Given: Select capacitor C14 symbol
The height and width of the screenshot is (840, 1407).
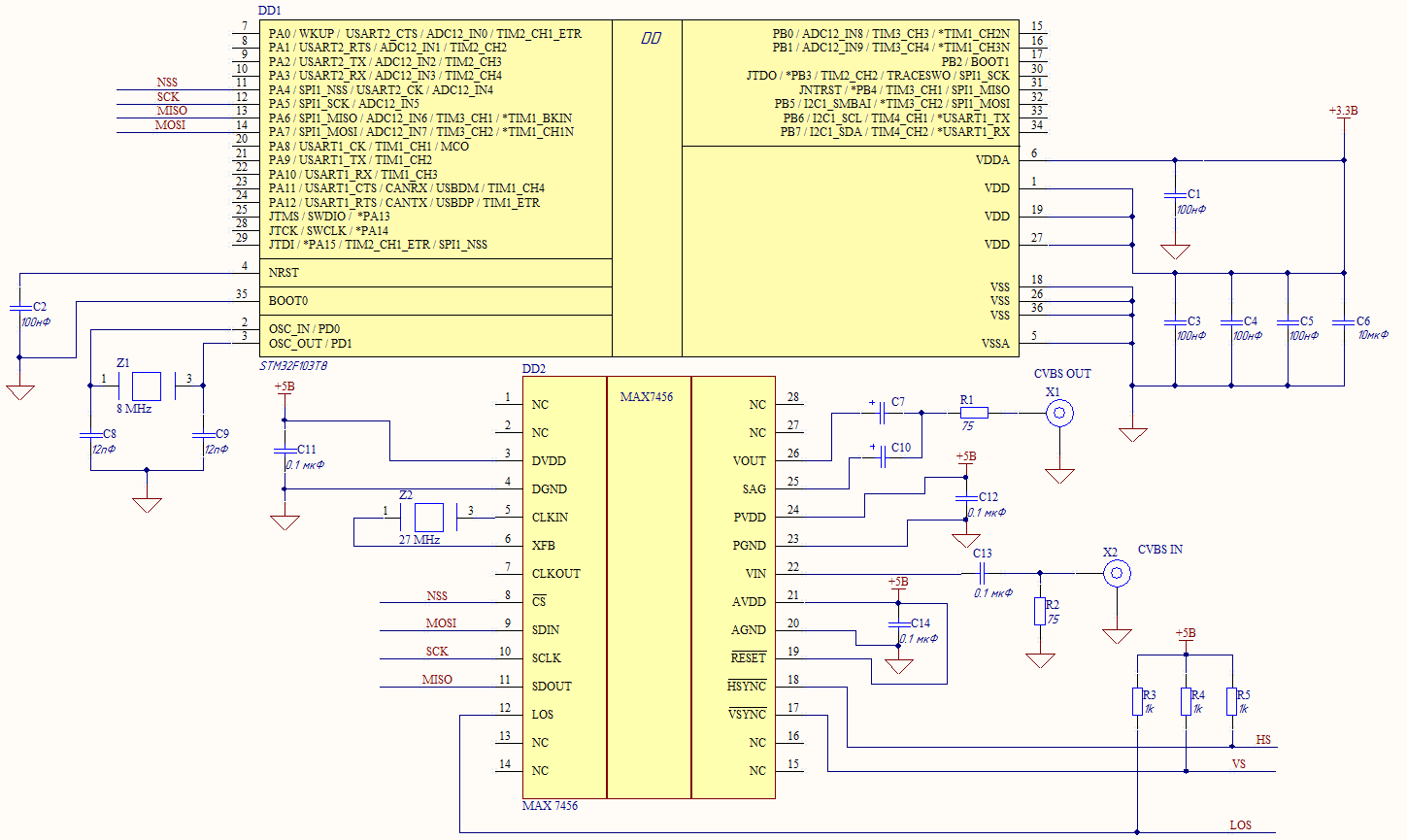Looking at the screenshot, I should pyautogui.click(x=897, y=623).
